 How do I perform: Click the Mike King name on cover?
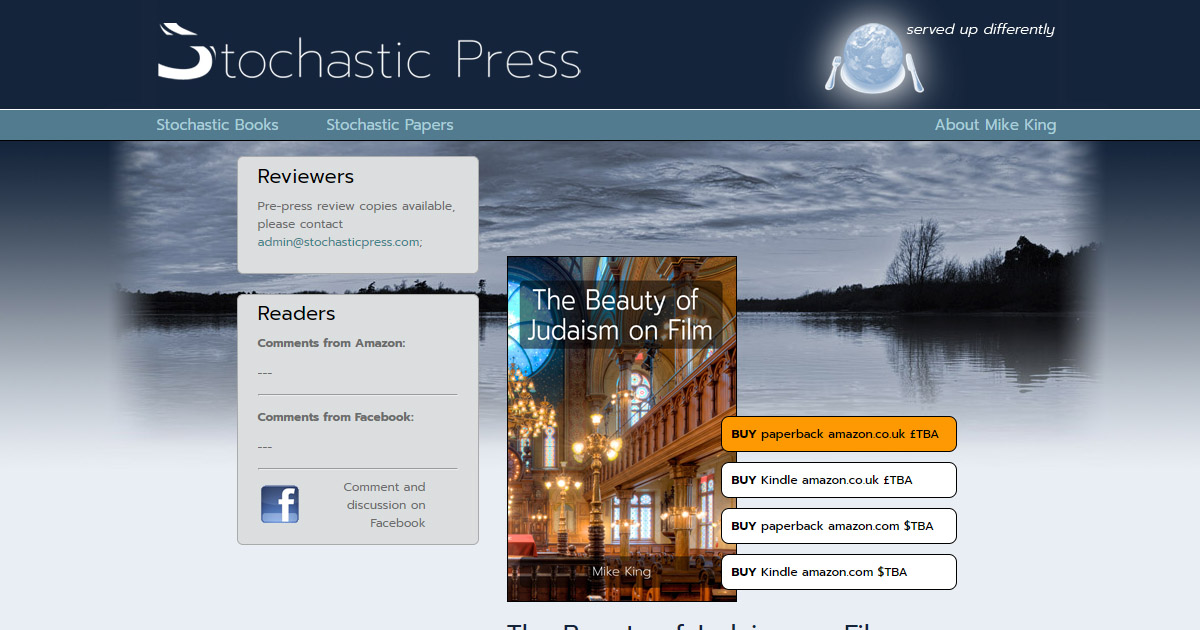(621, 571)
